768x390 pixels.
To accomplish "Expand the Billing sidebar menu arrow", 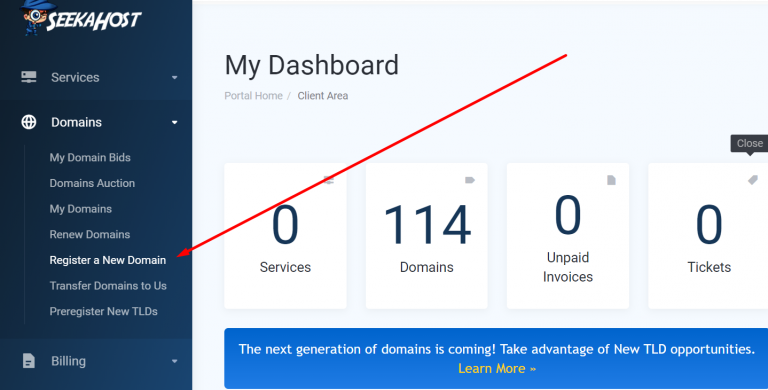I will (174, 362).
